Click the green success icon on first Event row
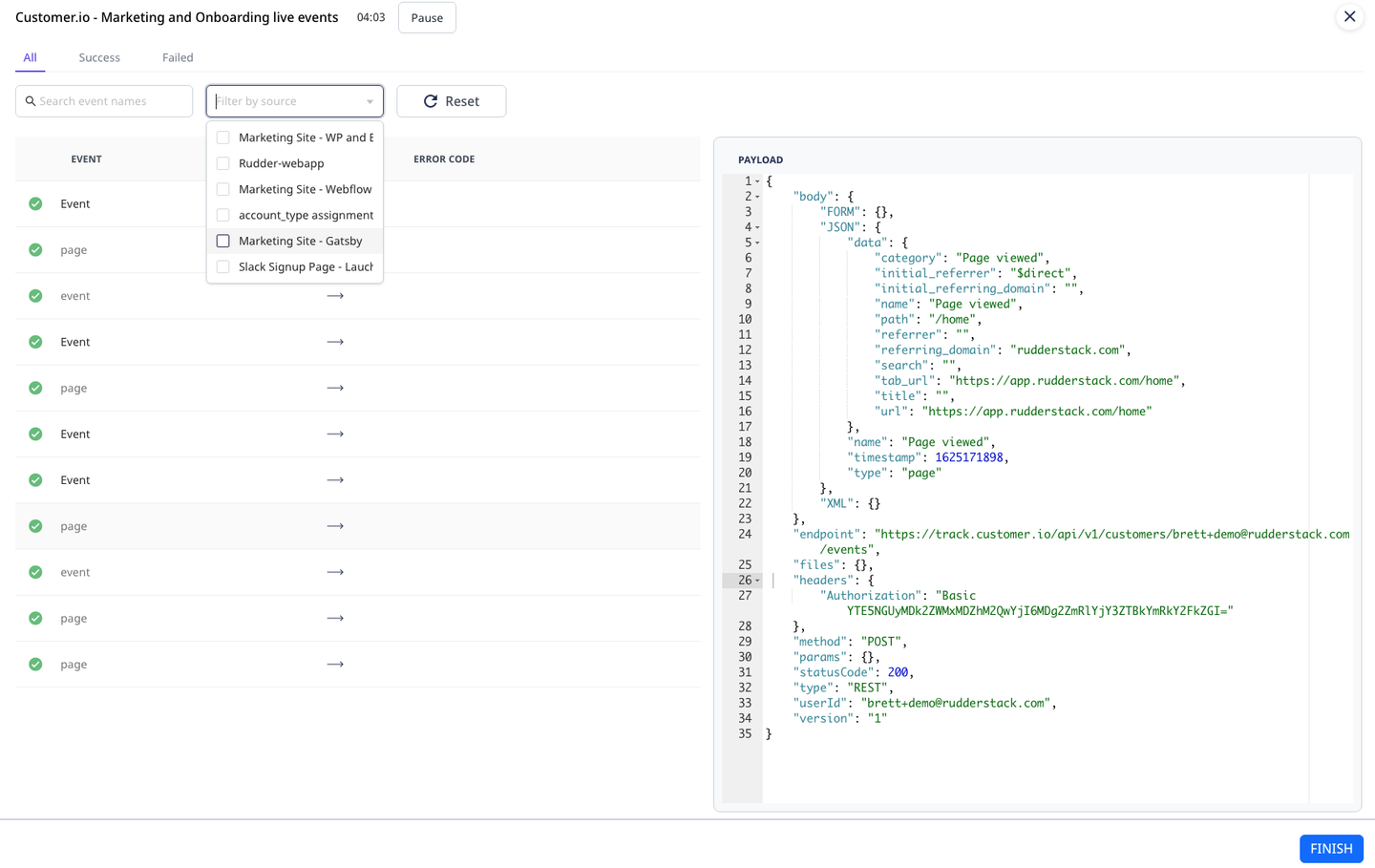 pos(35,203)
